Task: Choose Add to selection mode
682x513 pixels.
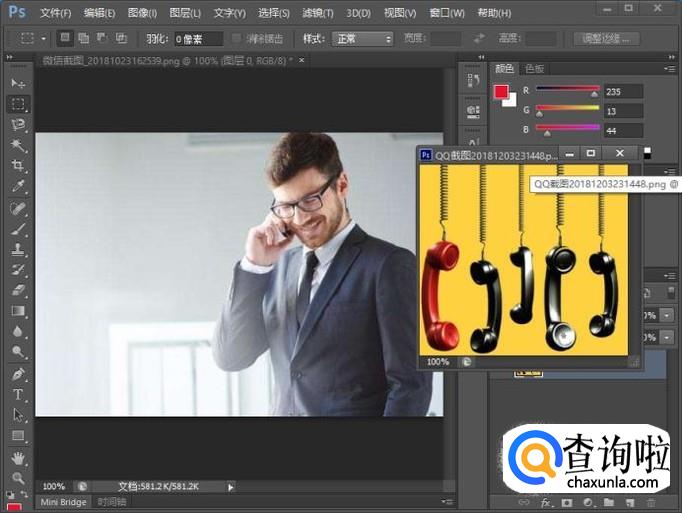Action: (x=84, y=38)
